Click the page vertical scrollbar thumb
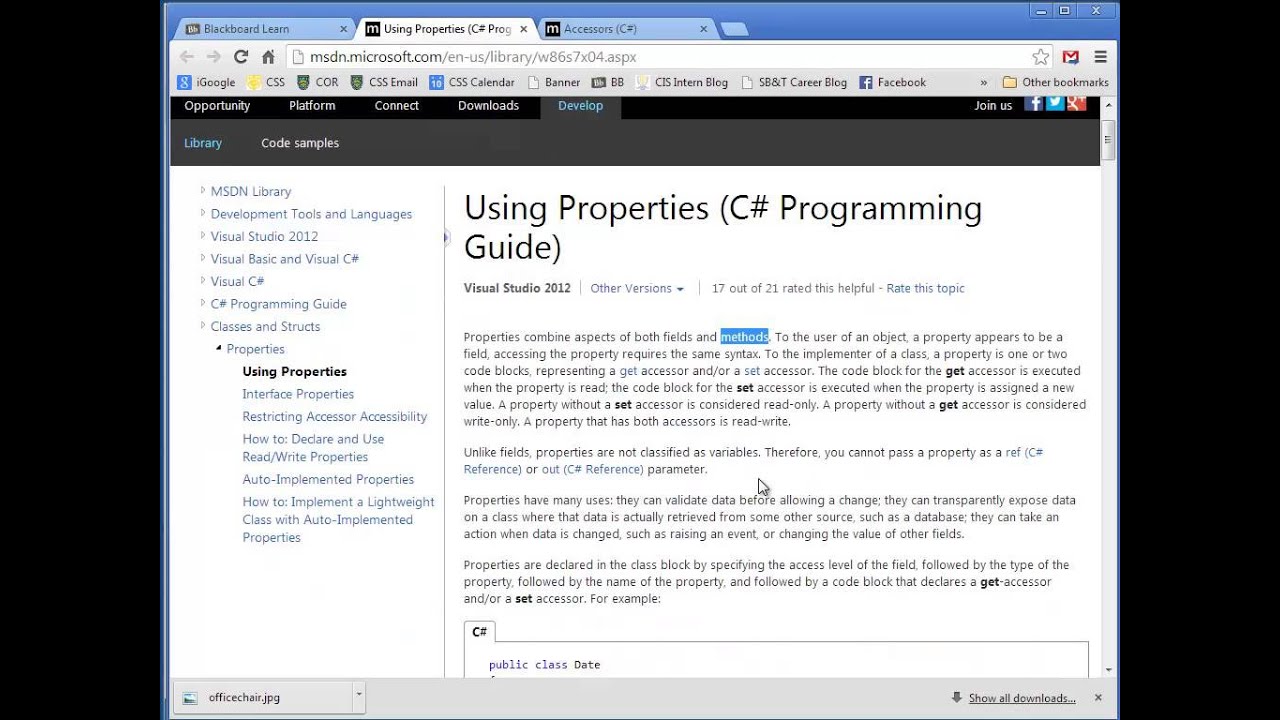Image resolution: width=1280 pixels, height=720 pixels. tap(1108, 140)
